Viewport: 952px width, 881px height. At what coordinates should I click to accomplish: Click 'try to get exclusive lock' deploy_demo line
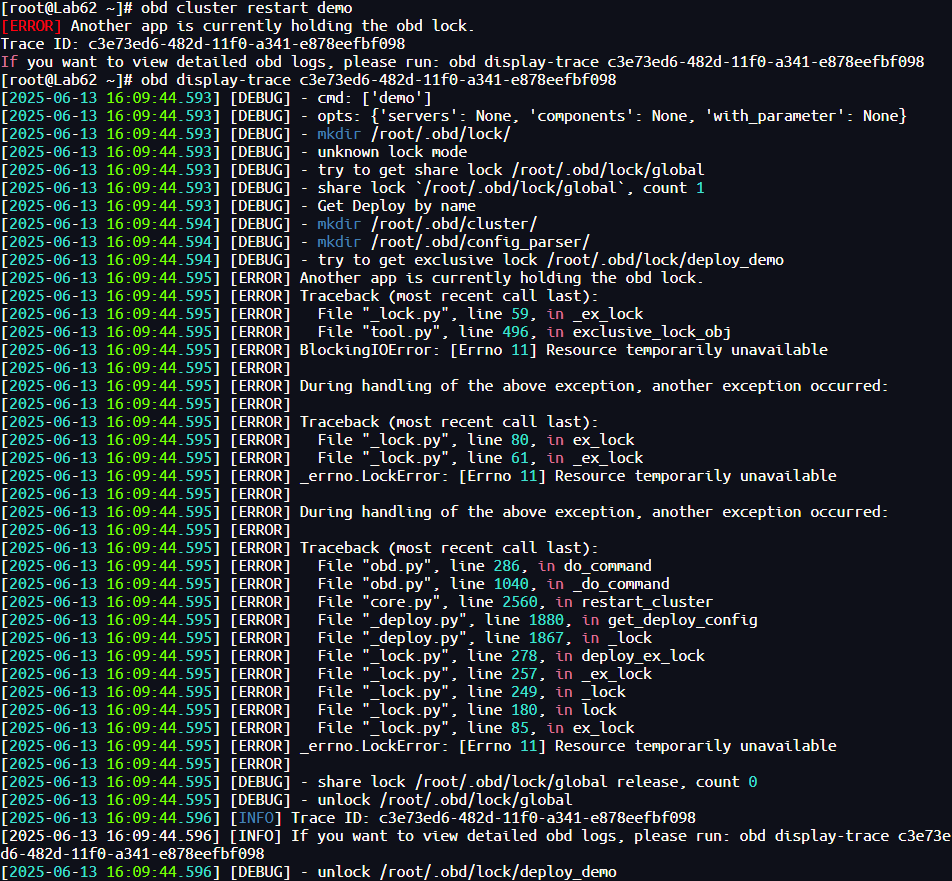(550, 260)
